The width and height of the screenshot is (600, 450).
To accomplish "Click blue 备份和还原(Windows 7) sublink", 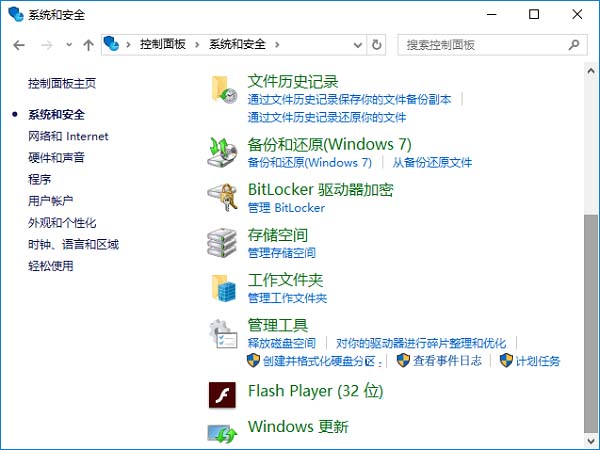I will point(310,162).
